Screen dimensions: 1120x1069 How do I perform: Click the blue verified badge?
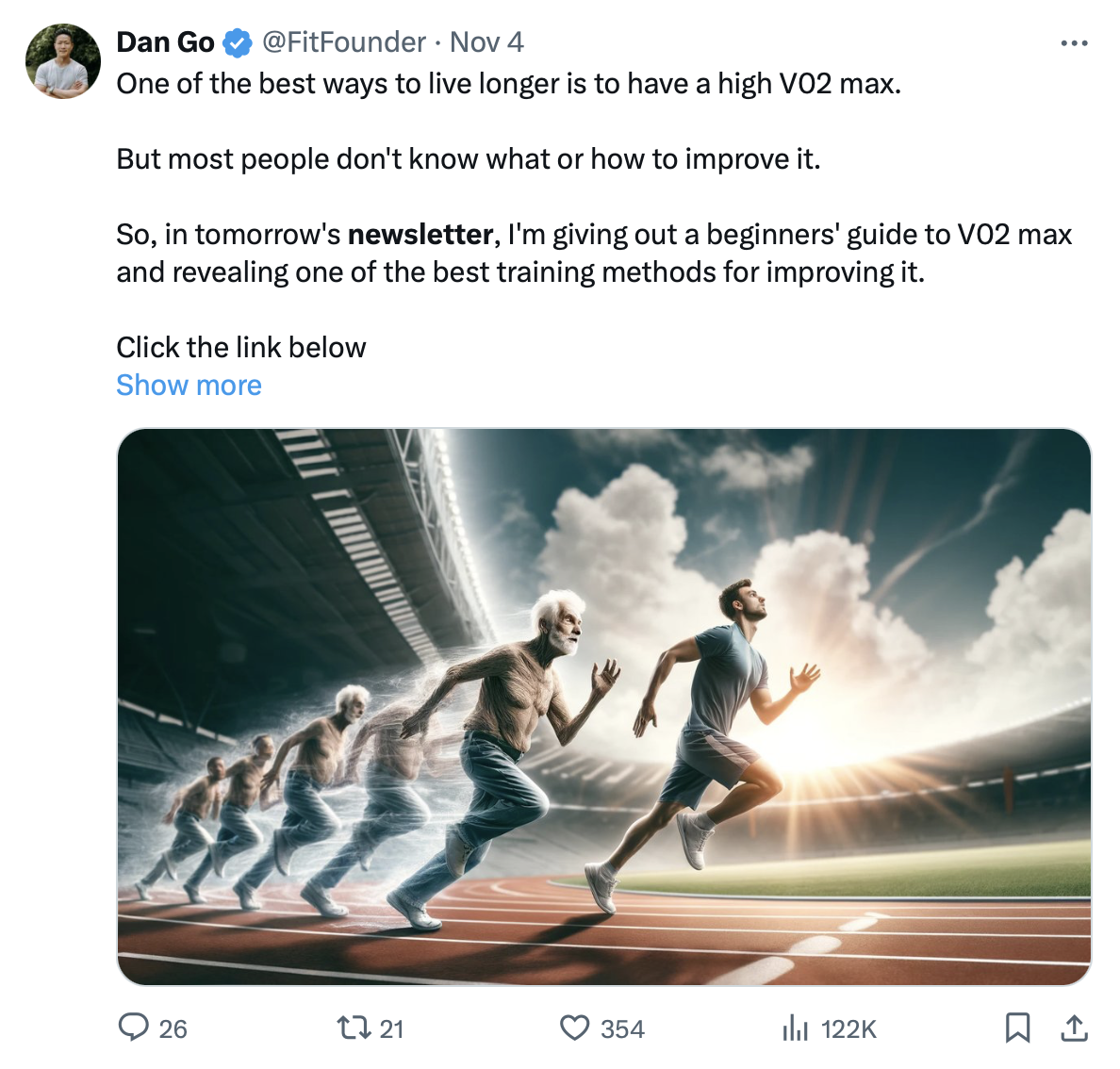tap(238, 42)
